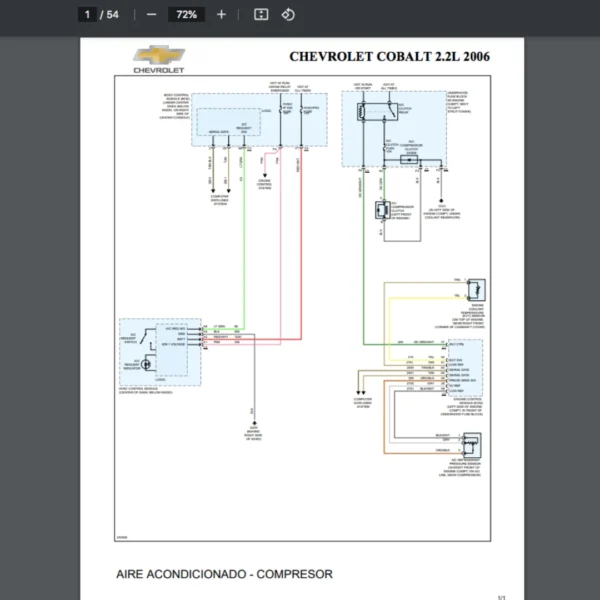This screenshot has width=600, height=600.
Task: Click the Chevrolet bowtie logo
Action: click(157, 55)
